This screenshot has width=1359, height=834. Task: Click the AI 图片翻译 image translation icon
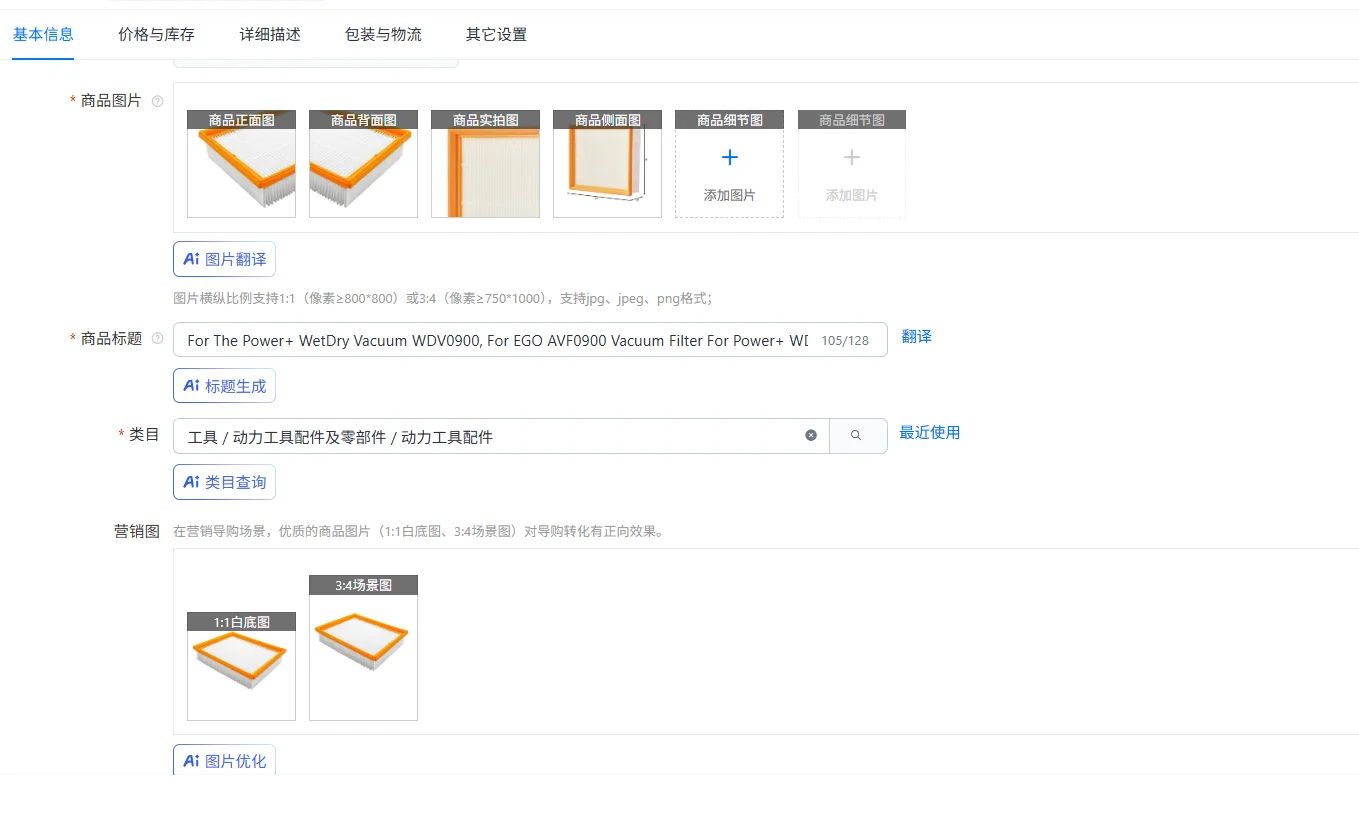[192, 259]
